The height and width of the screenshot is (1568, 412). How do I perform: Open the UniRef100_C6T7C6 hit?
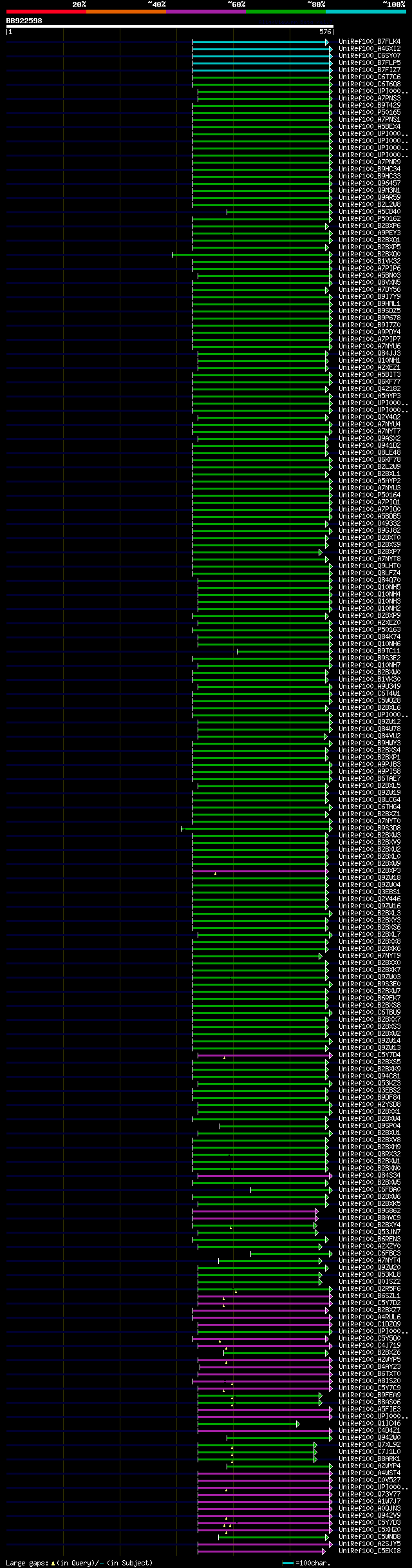370,77
